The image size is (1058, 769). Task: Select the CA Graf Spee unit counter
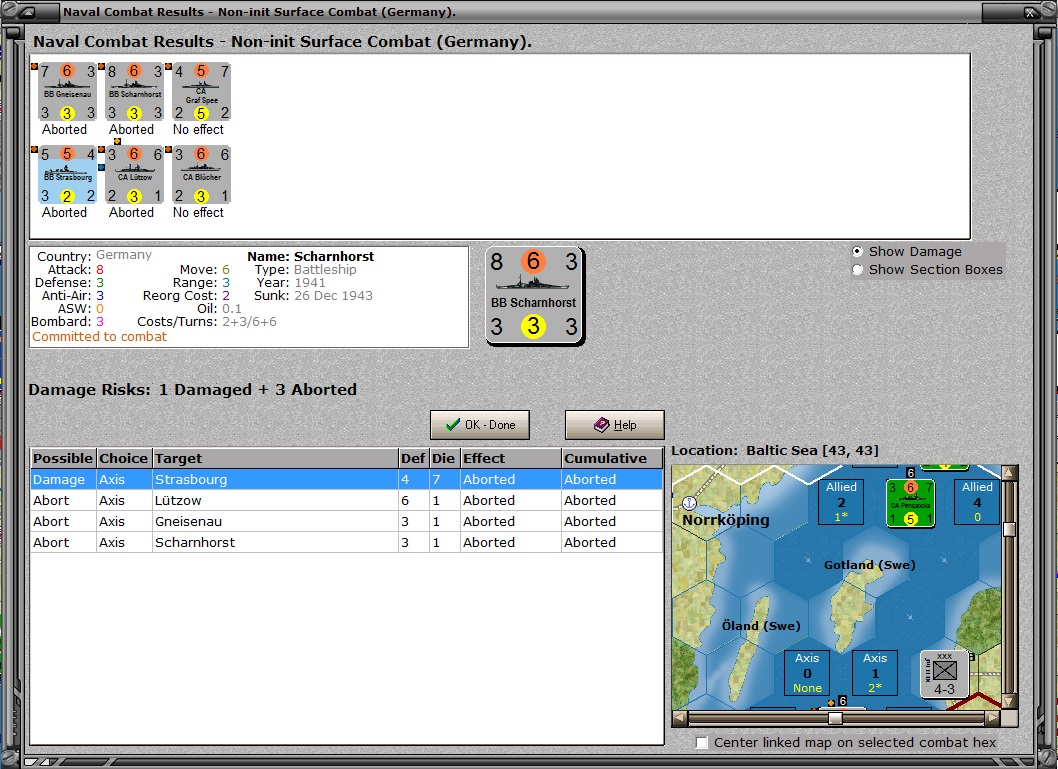(201, 92)
